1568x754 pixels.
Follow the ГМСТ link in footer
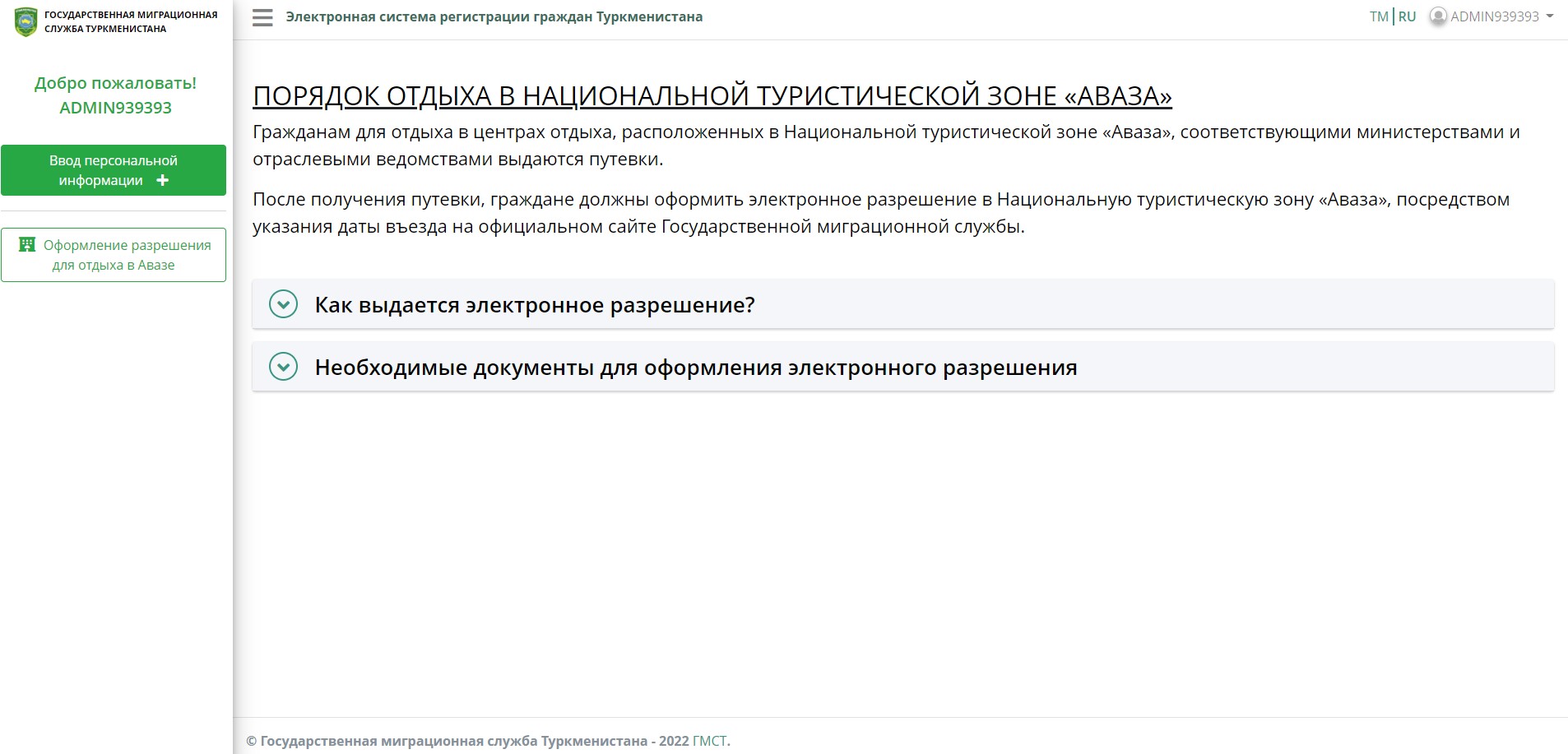(709, 741)
